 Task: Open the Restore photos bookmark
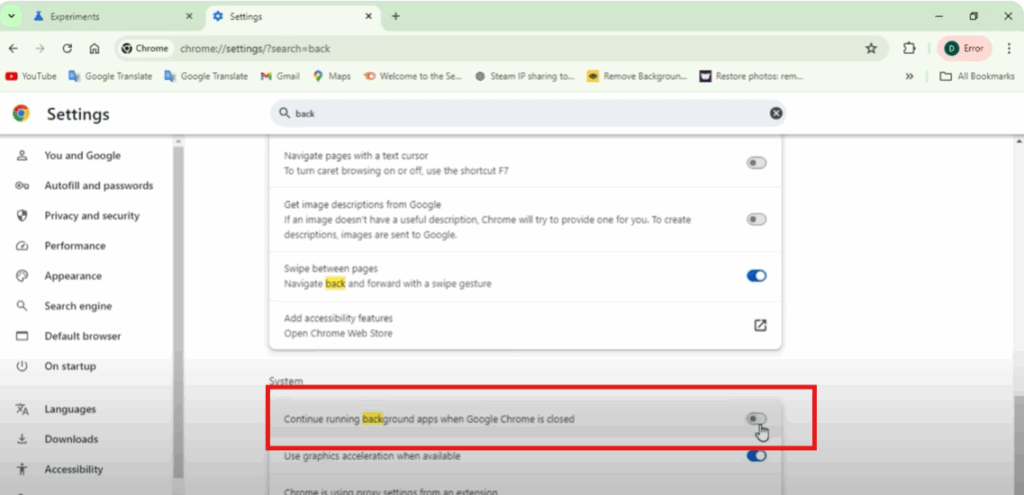click(x=751, y=76)
